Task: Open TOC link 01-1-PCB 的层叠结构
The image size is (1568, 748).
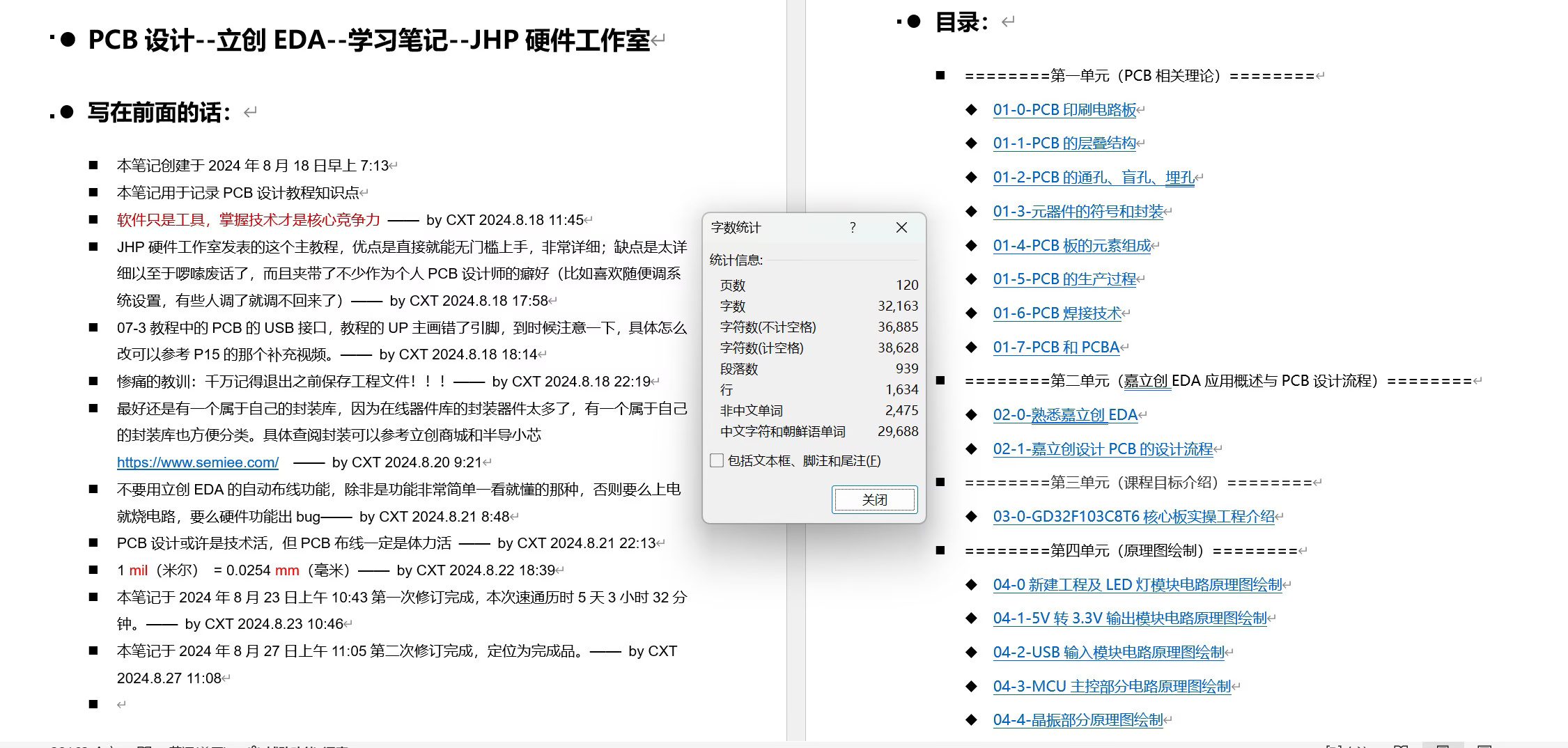Action: coord(1064,143)
